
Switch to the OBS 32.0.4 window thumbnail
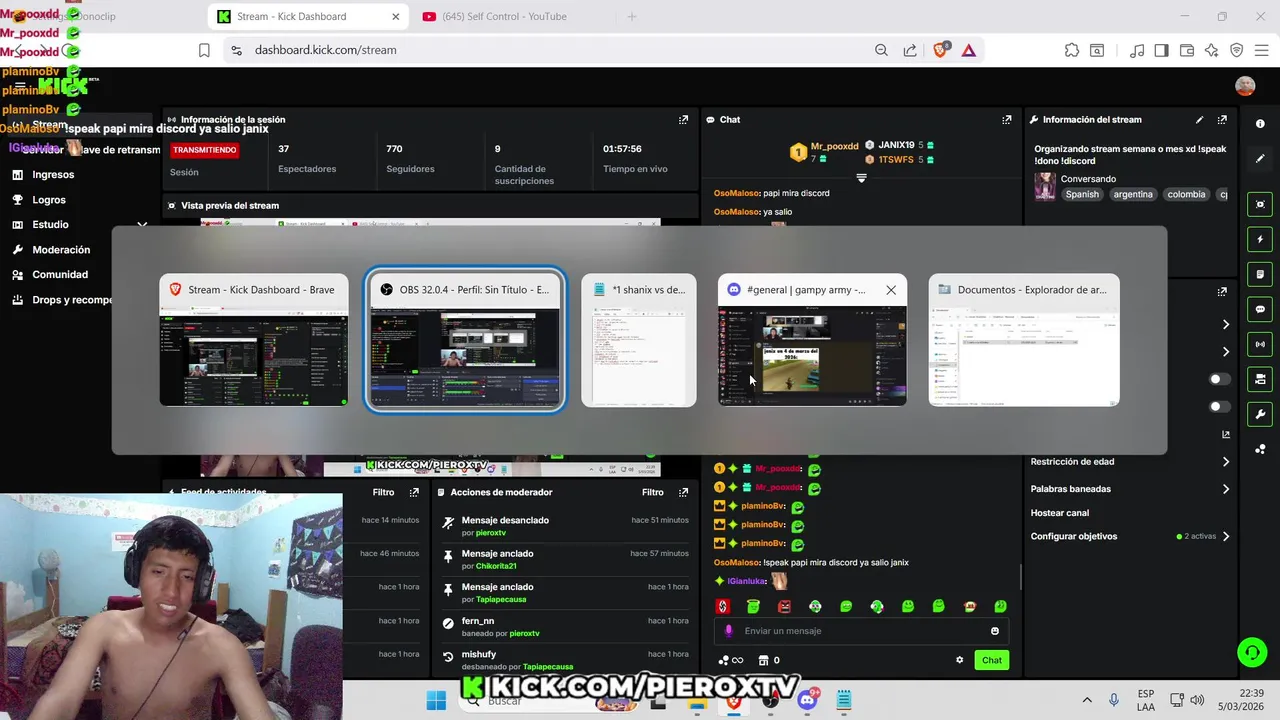tap(465, 340)
